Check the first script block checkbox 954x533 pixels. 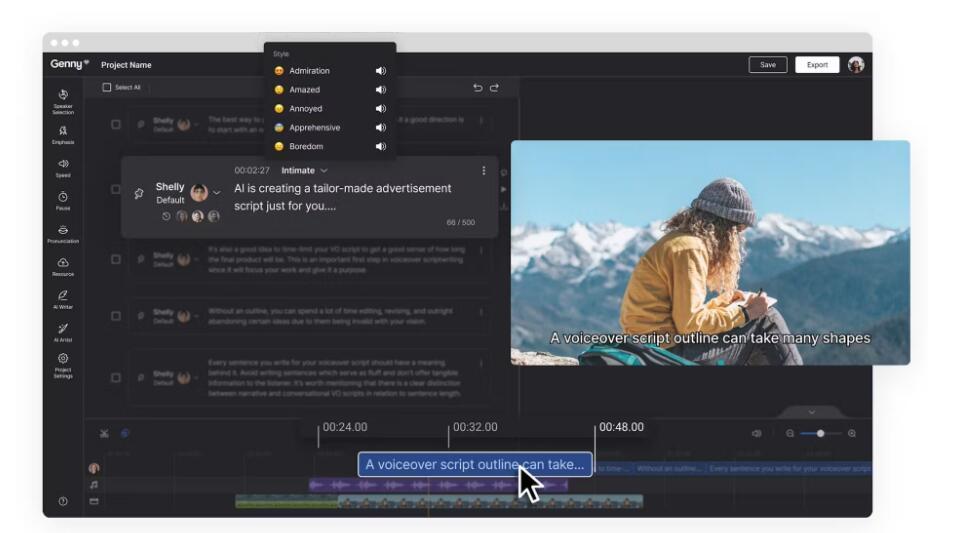point(116,124)
